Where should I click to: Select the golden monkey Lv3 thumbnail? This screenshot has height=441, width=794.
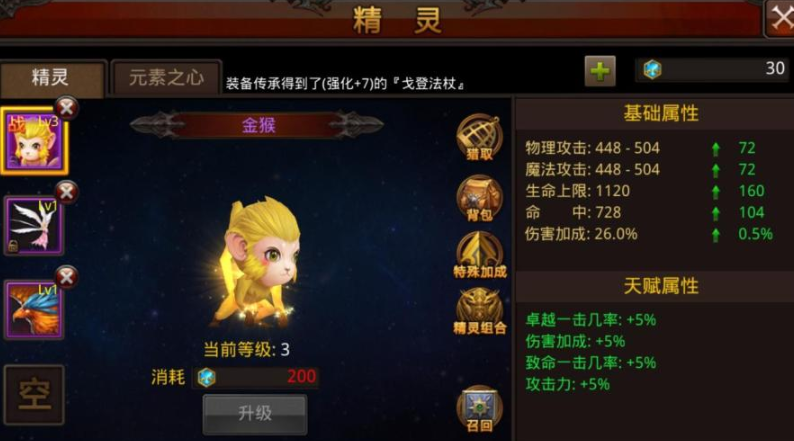click(x=33, y=141)
